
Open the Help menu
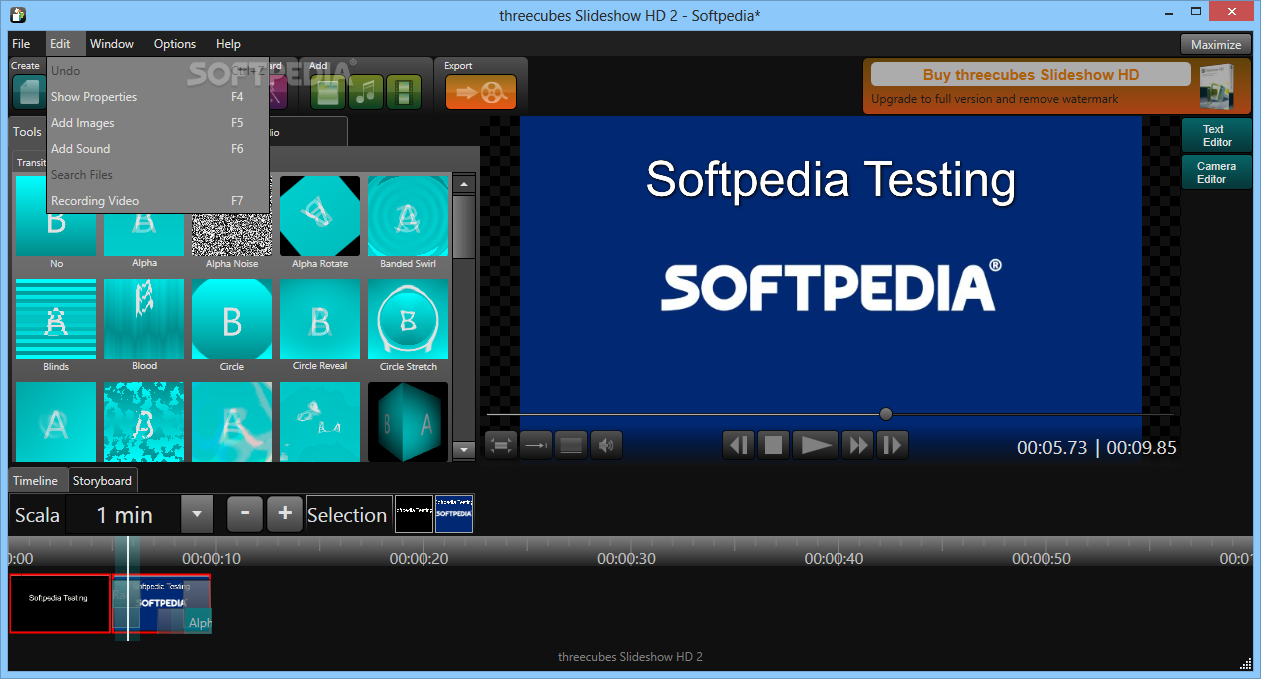(228, 44)
